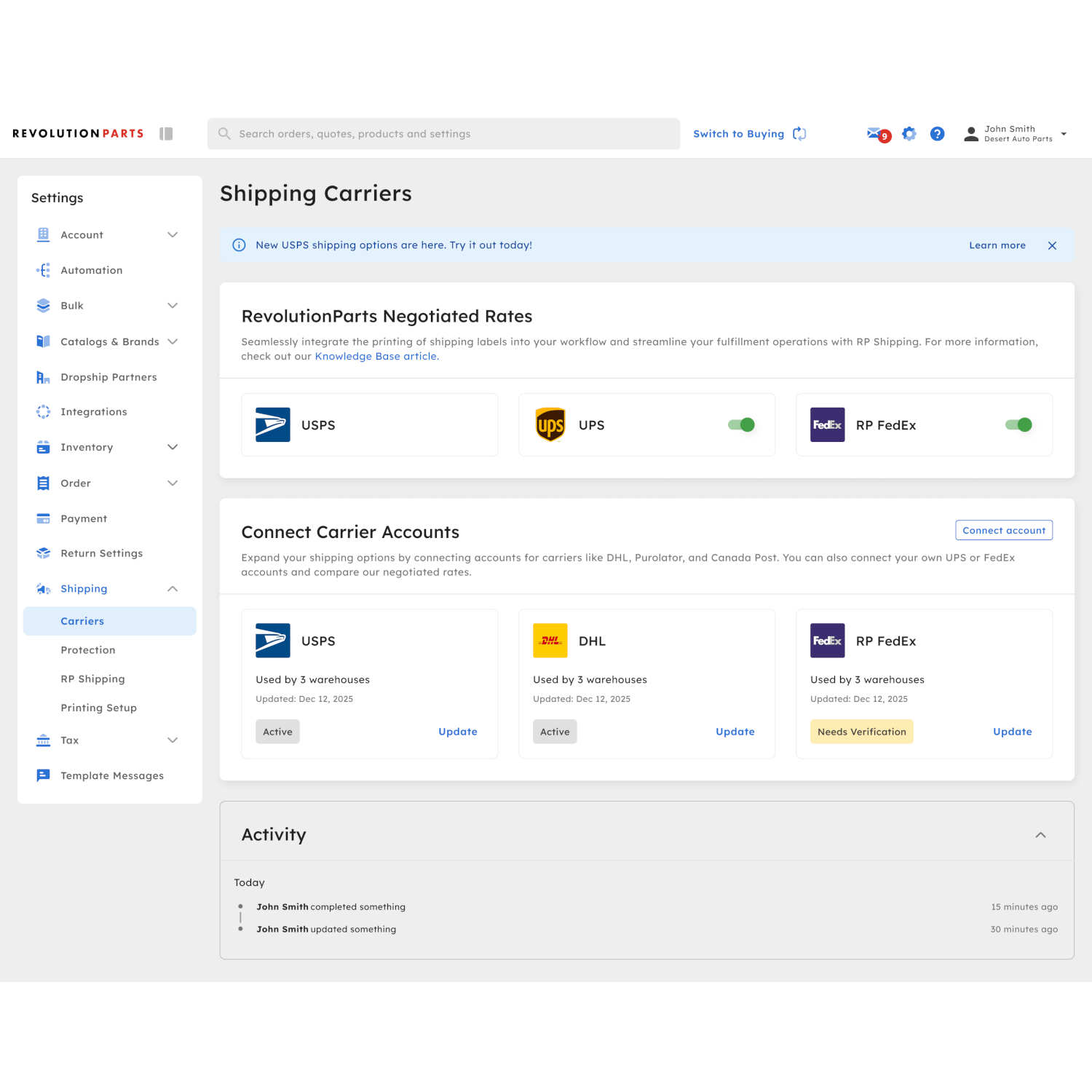The image size is (1092, 1092).
Task: Click the UPS shield logo
Action: coord(550,425)
